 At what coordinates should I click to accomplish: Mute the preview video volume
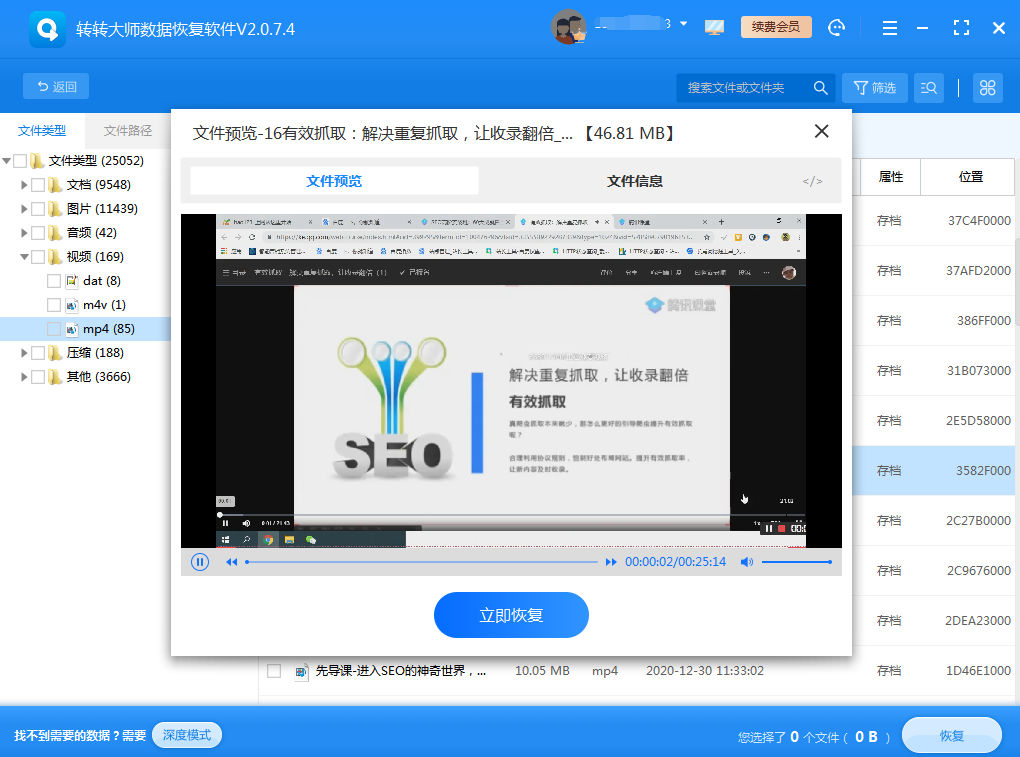(x=746, y=562)
